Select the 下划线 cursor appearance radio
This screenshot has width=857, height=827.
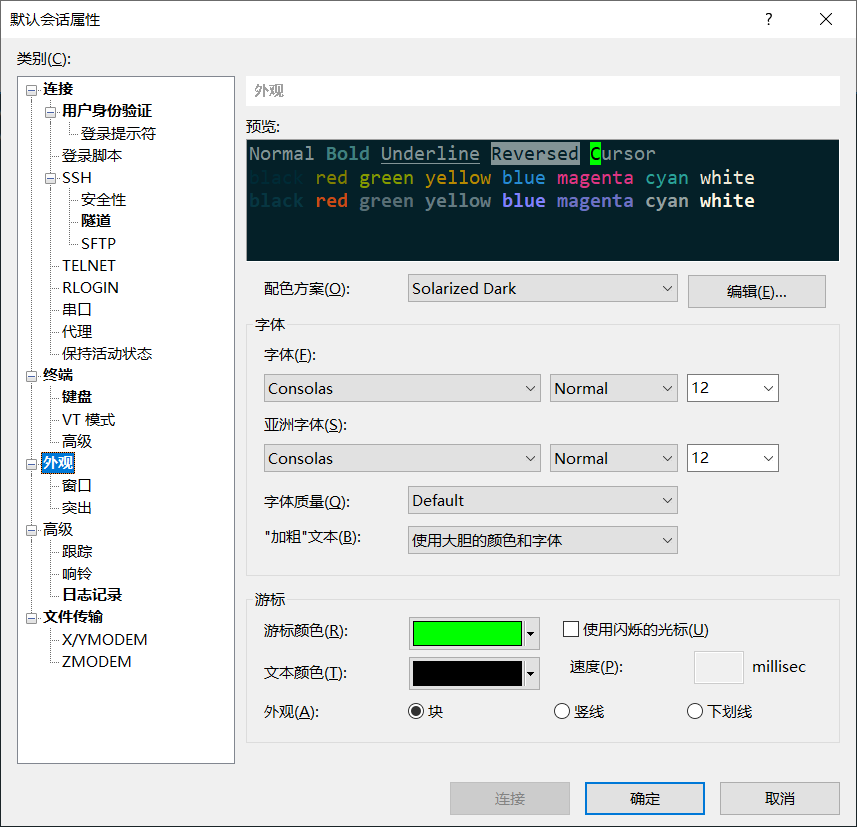coord(695,711)
